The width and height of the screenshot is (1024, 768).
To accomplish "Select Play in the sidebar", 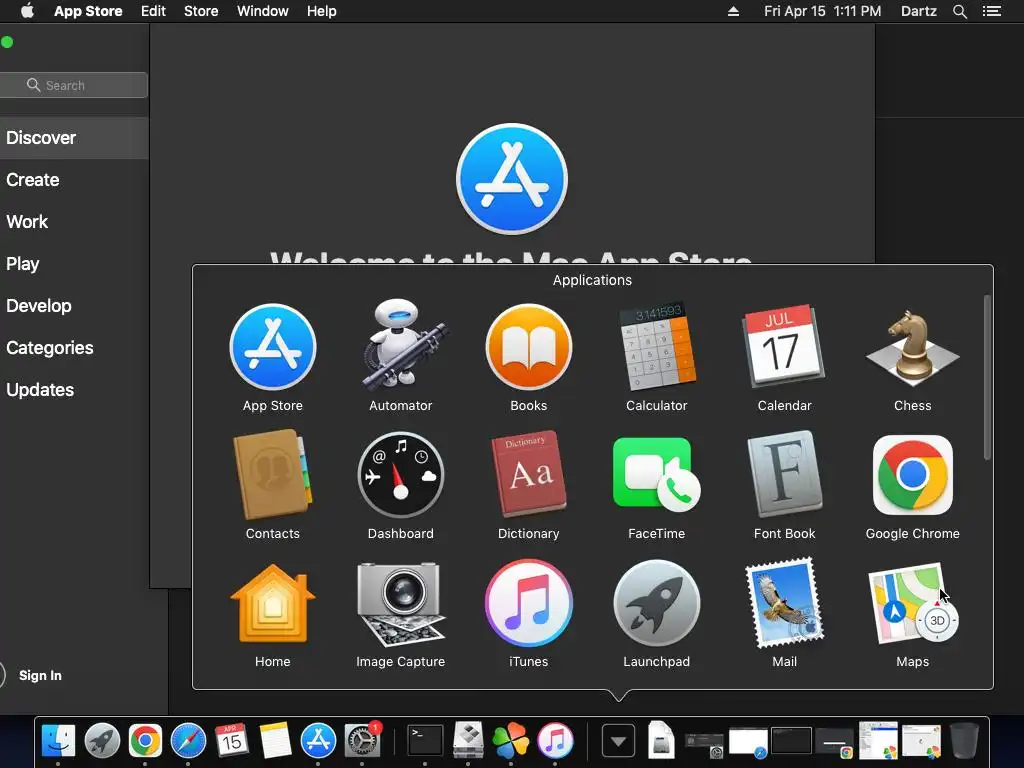I will coord(74,264).
